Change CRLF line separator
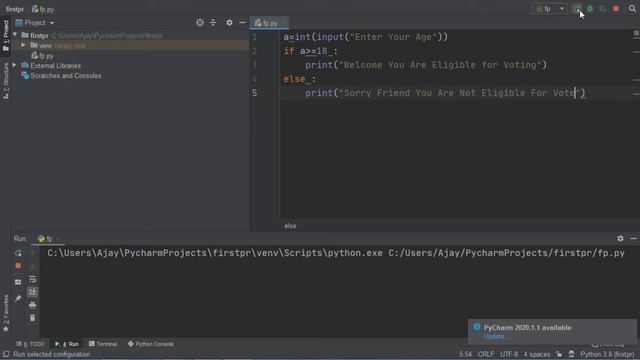The image size is (640, 360). click(486, 354)
